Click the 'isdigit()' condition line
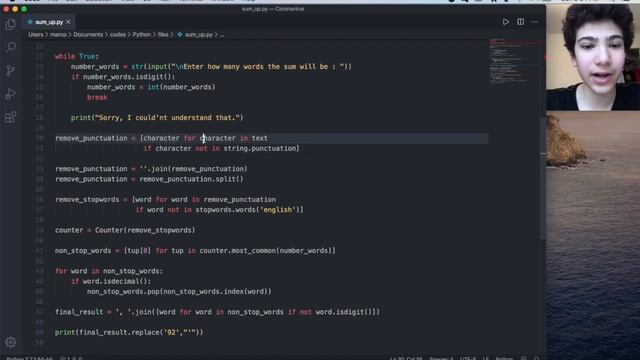640x360 pixels. pos(123,77)
